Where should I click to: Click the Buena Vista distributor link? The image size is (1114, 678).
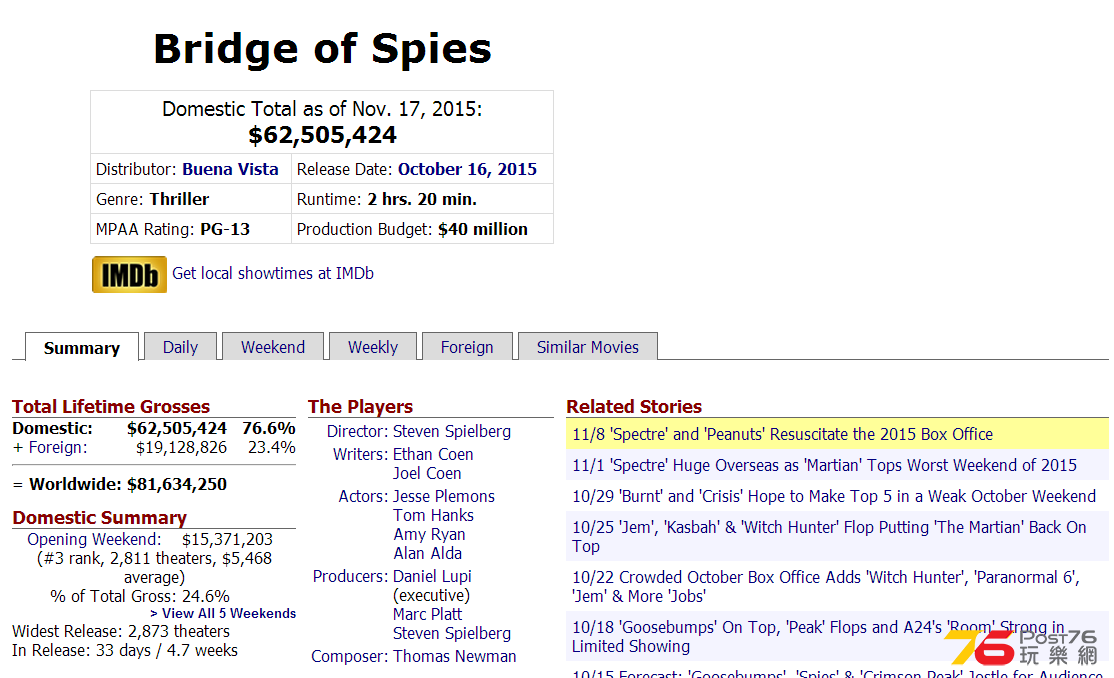click(230, 169)
